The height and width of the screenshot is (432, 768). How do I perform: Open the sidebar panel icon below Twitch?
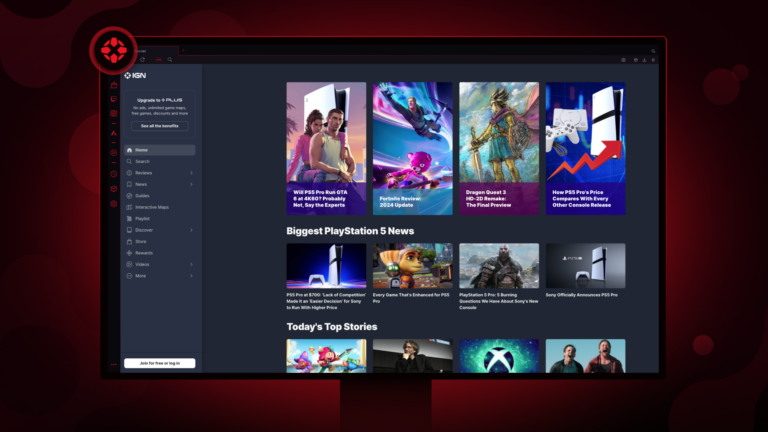pyautogui.click(x=114, y=113)
